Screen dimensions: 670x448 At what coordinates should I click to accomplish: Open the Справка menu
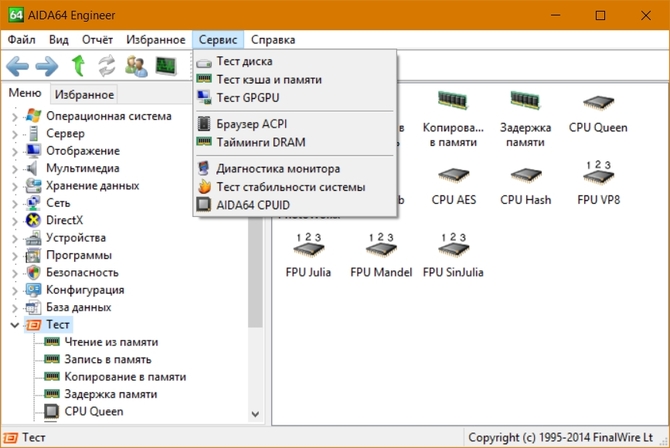click(273, 40)
